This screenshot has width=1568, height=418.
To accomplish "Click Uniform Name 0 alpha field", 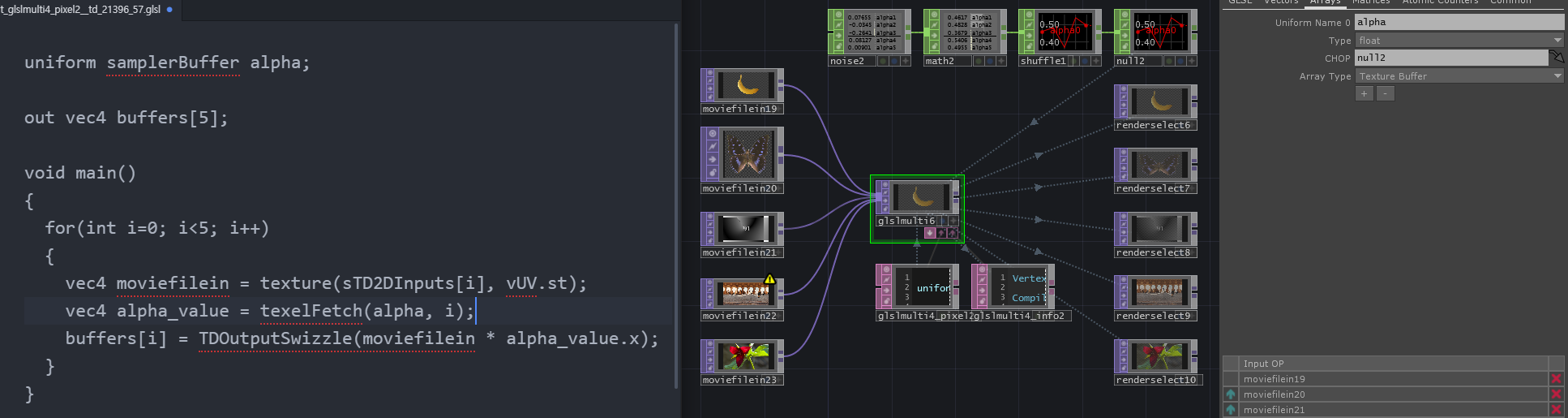I will (1459, 22).
